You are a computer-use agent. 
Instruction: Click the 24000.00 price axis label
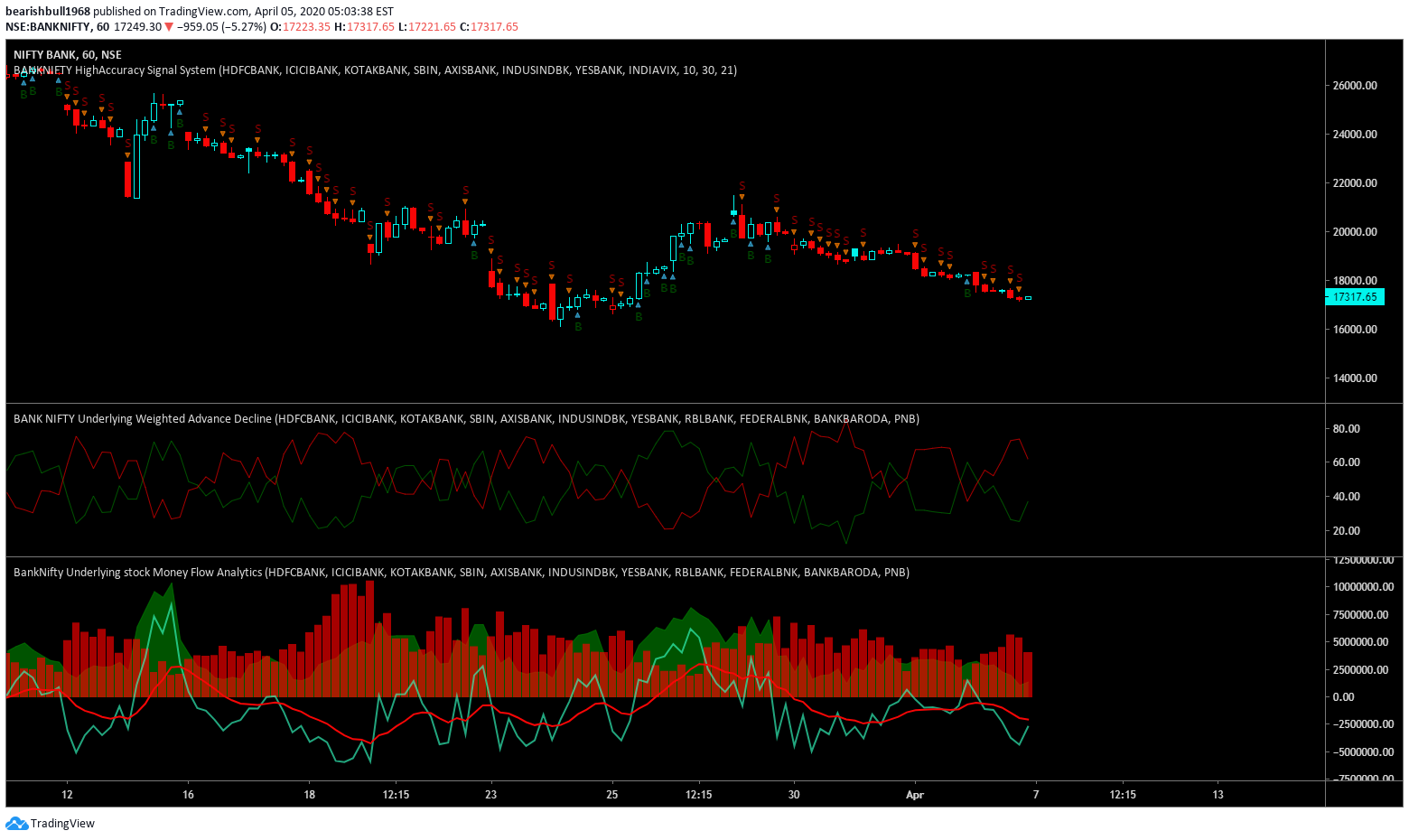(x=1355, y=135)
